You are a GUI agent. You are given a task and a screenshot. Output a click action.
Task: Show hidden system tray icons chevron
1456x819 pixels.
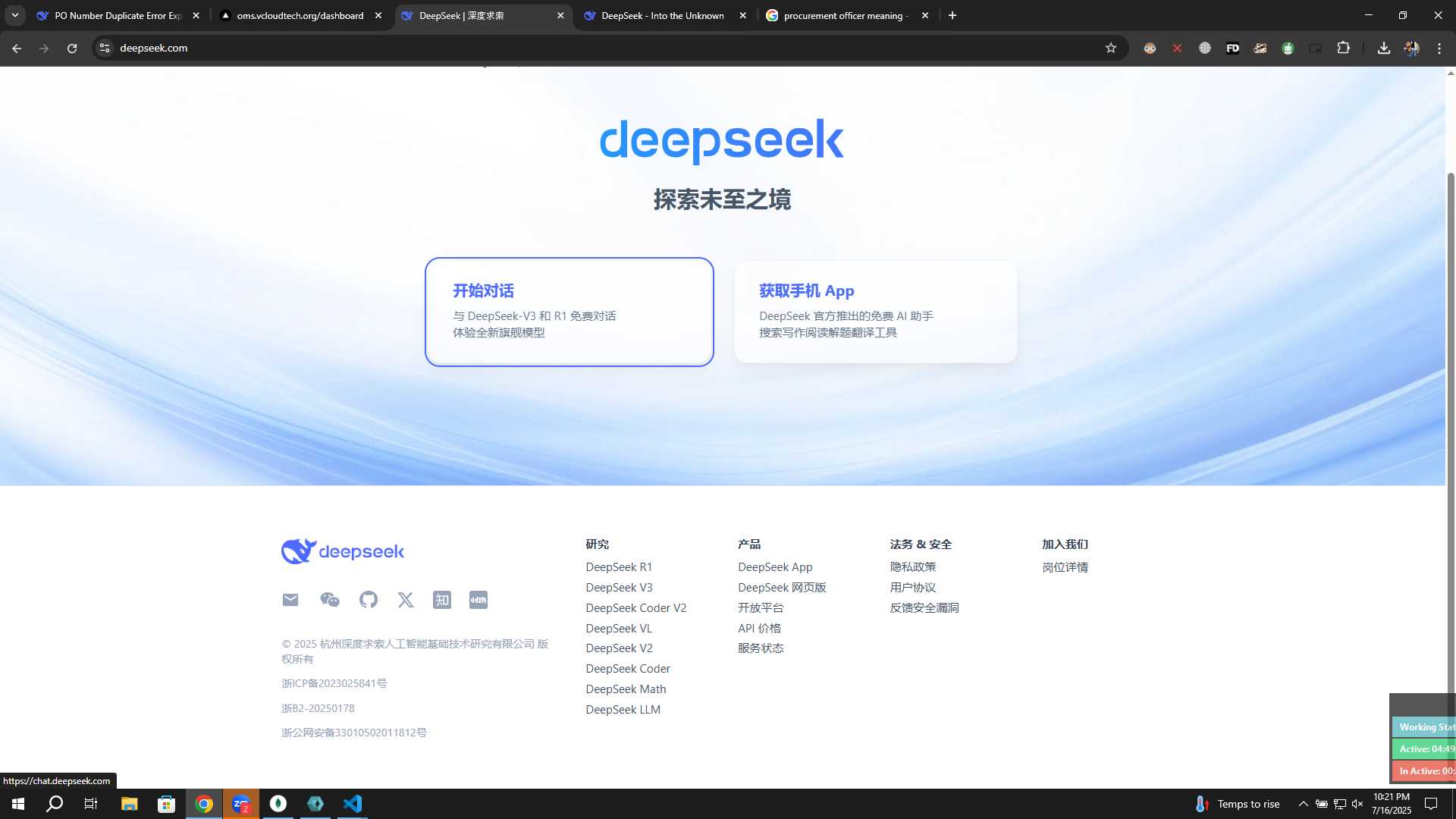(x=1303, y=804)
